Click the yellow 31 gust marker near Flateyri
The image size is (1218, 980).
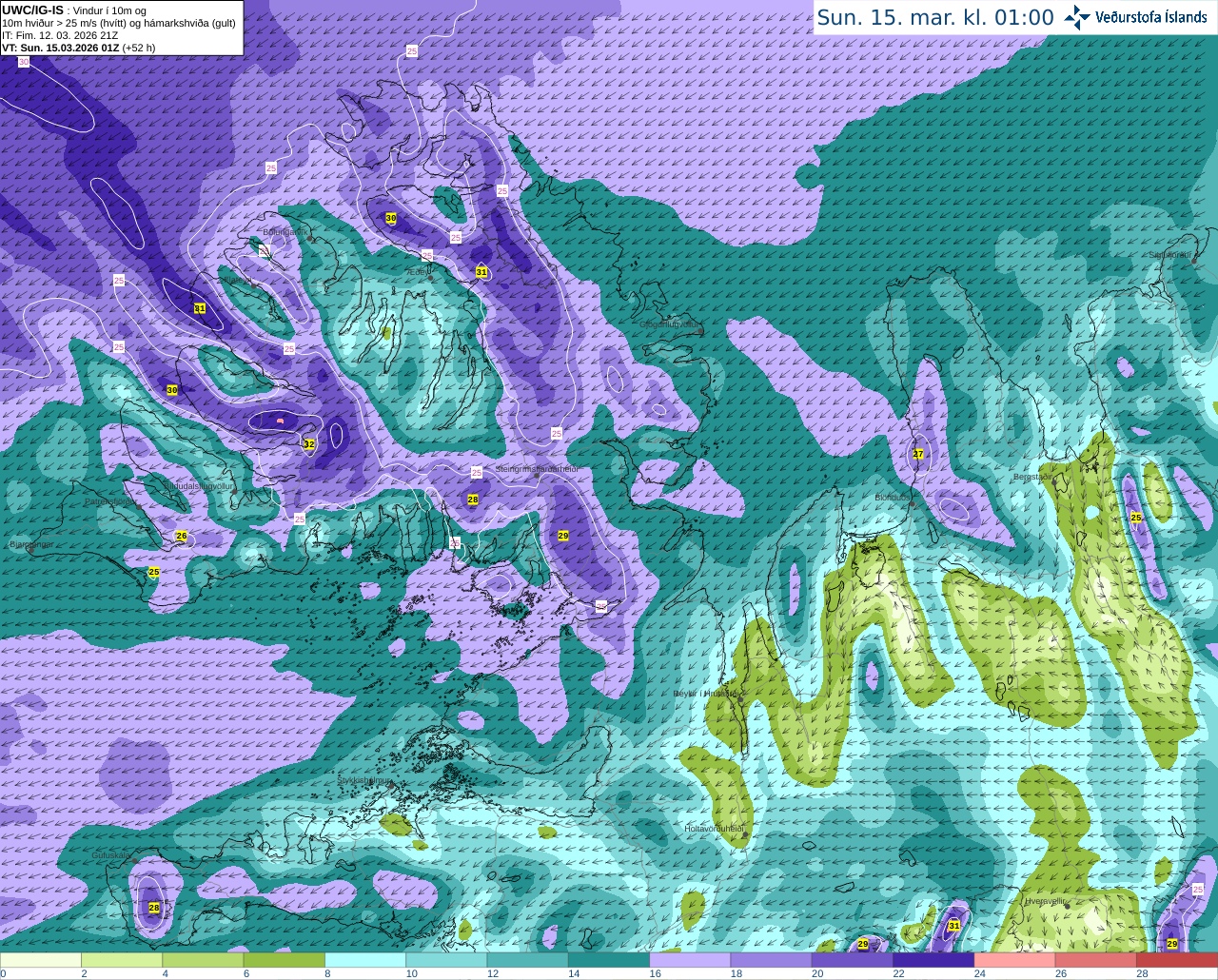pyautogui.click(x=200, y=308)
